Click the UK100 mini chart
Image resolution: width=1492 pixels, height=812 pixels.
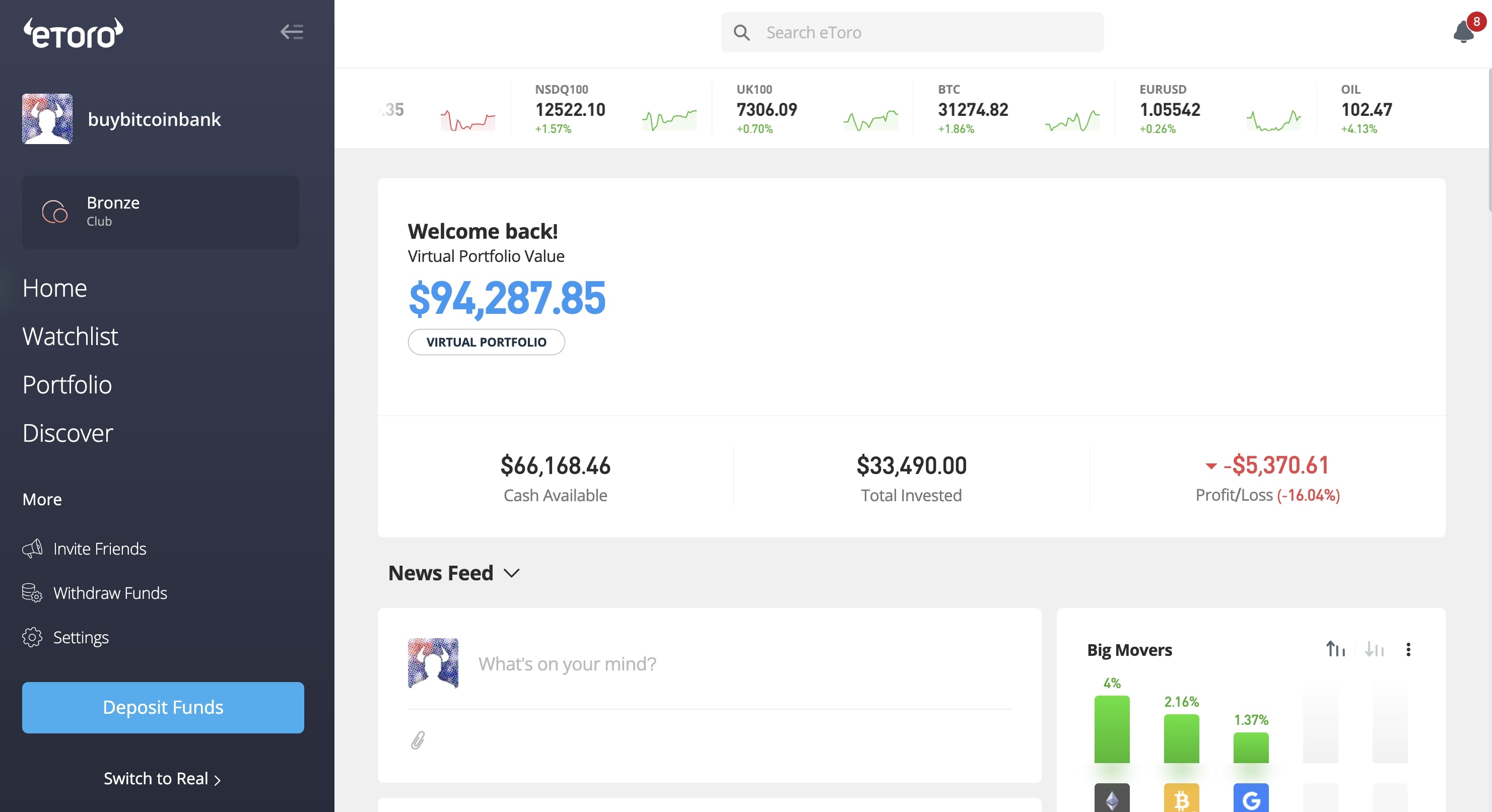[x=870, y=119]
